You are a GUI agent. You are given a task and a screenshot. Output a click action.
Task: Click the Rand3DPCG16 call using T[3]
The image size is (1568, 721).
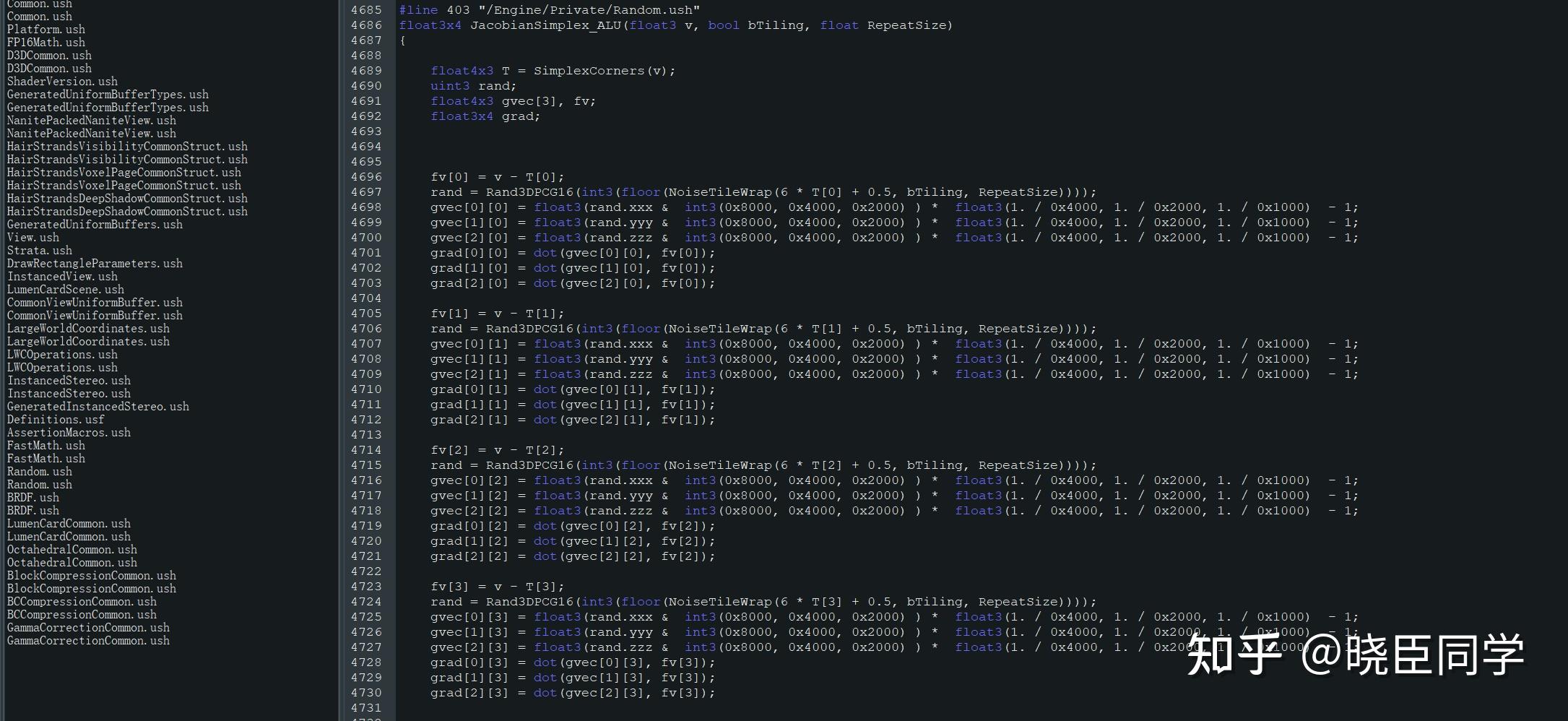coord(764,602)
